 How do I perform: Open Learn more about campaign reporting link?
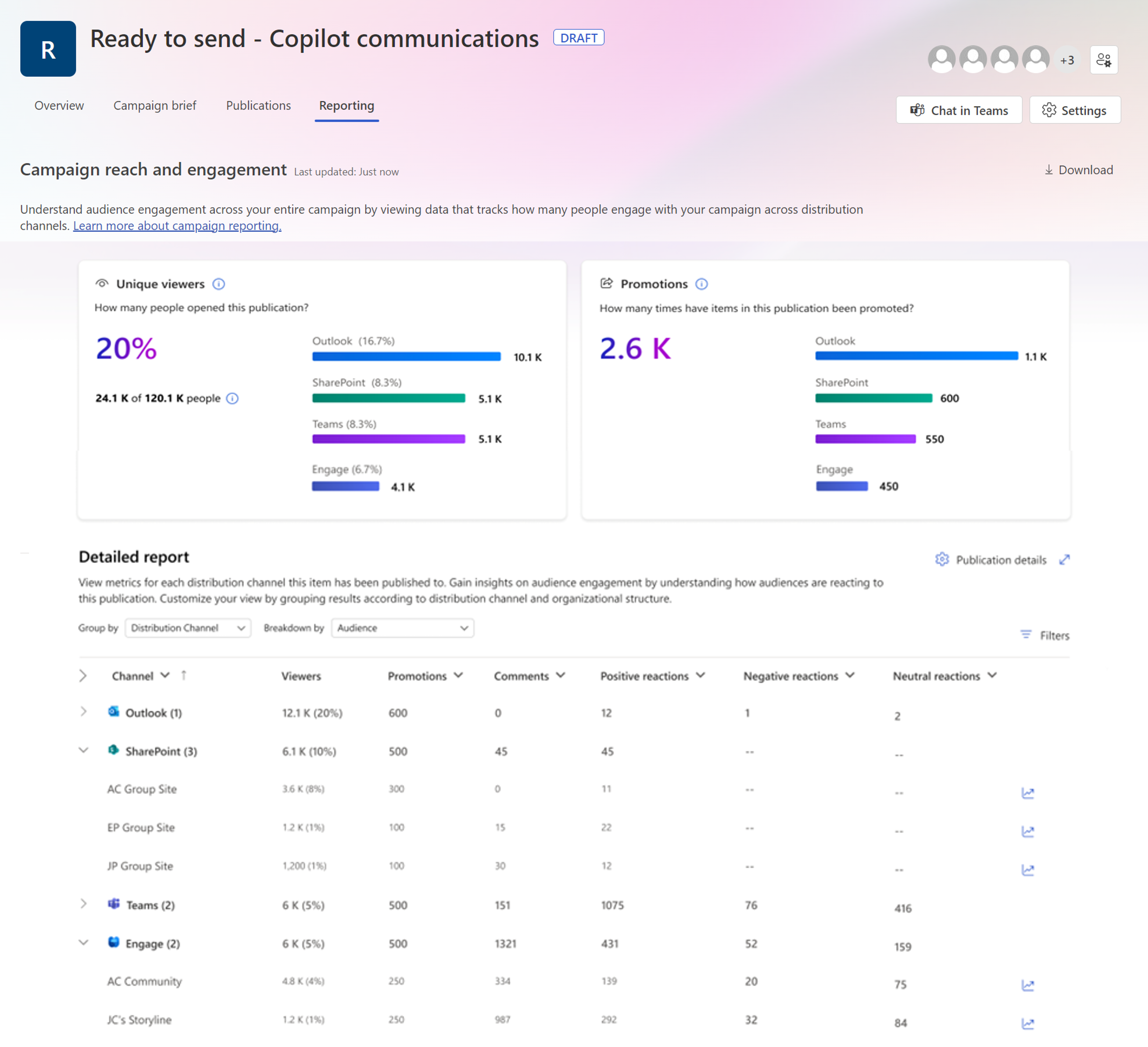pyautogui.click(x=177, y=226)
